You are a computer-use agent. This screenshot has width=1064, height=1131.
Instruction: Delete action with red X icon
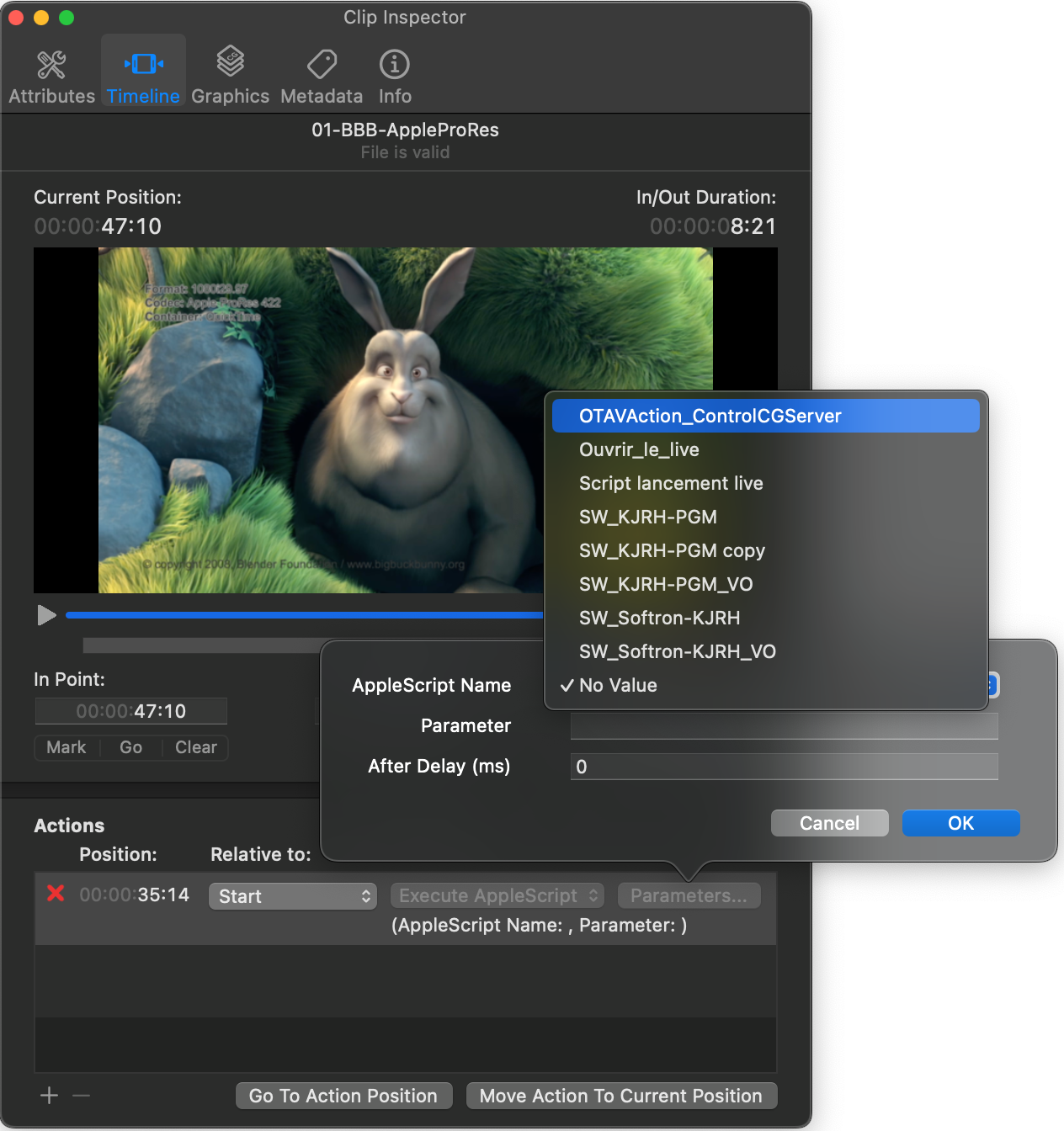coord(56,894)
